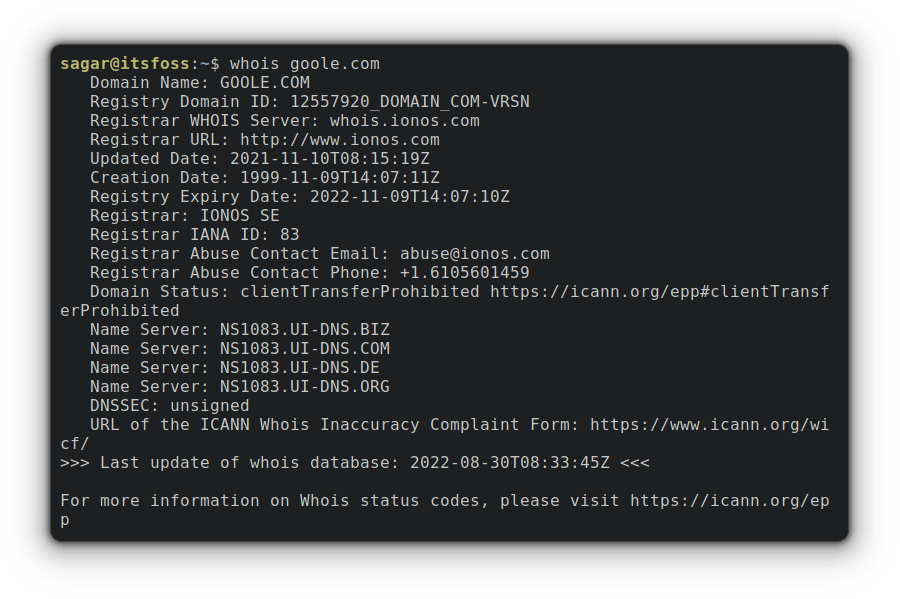The height and width of the screenshot is (599, 900).
Task: Click the NS1083.UI-DNS.DE name server
Action: pos(300,368)
